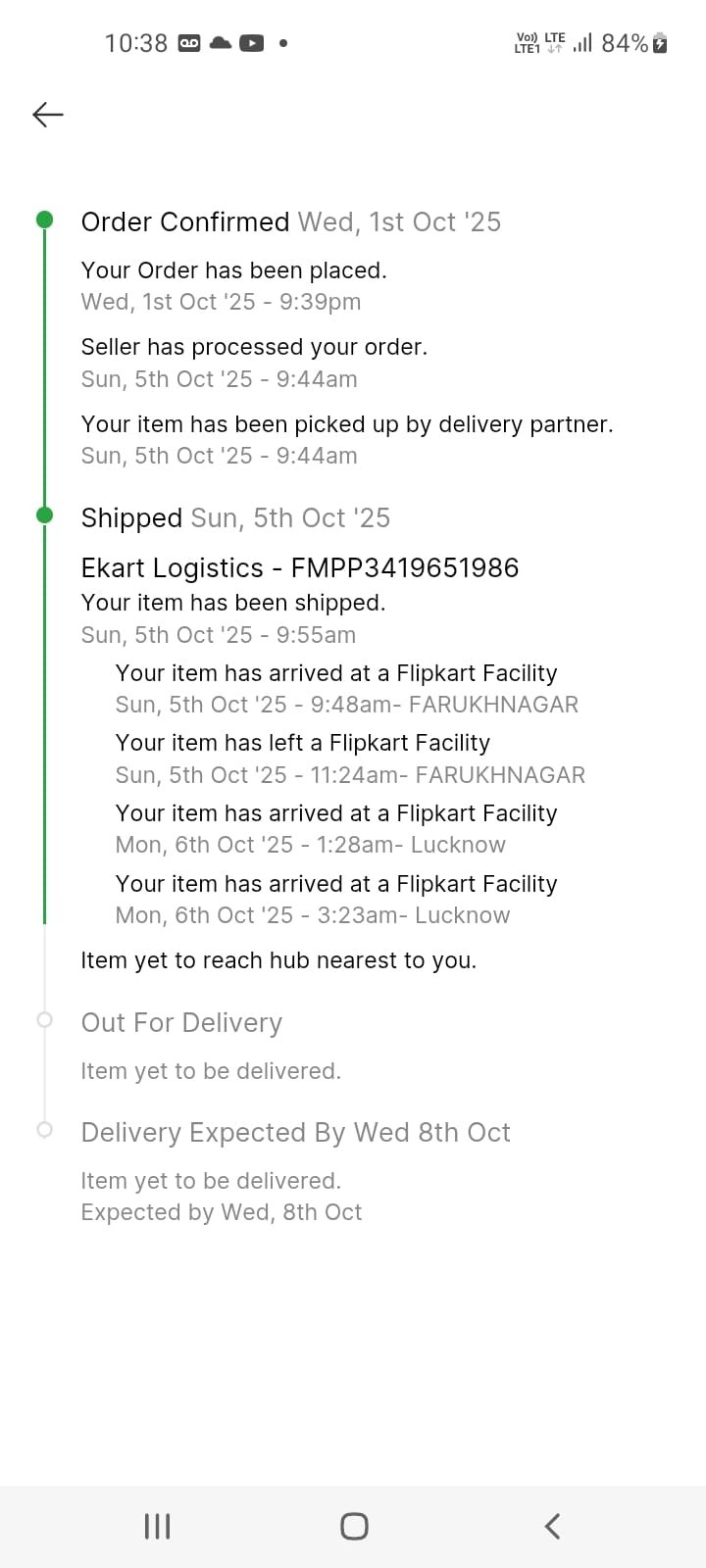Tap the back arrow at top
This screenshot has width=706, height=1568.
(47, 115)
